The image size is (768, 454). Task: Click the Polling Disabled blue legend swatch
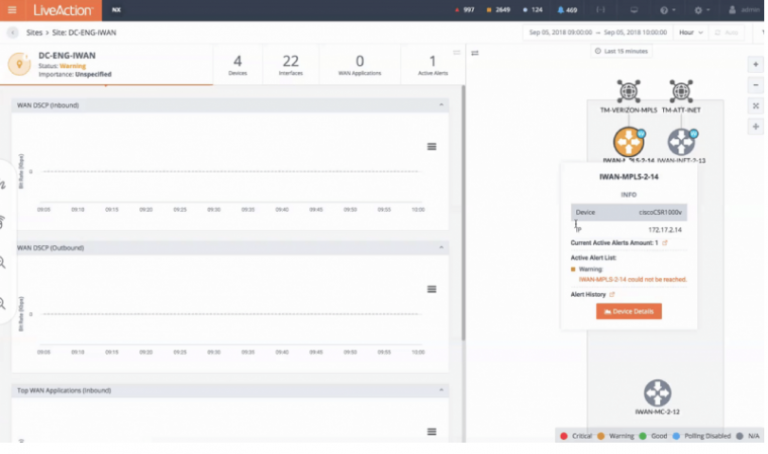click(x=676, y=436)
